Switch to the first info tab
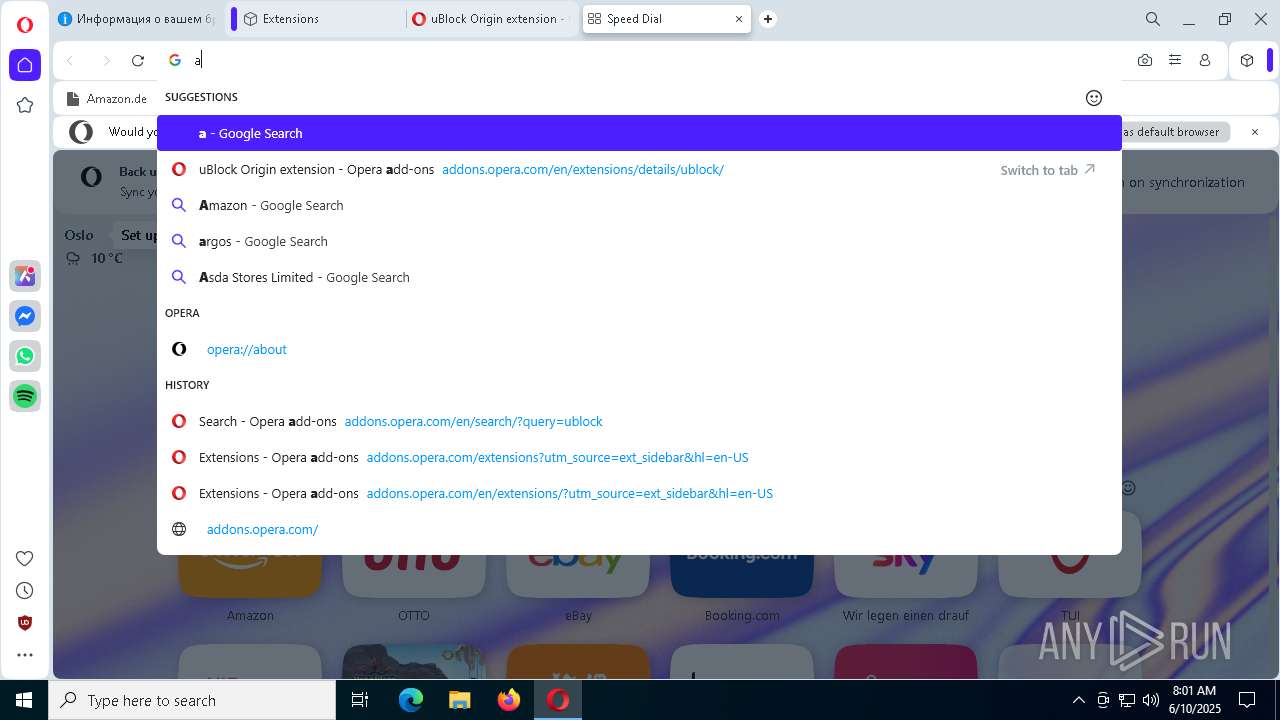This screenshot has height=720, width=1280. click(x=136, y=19)
